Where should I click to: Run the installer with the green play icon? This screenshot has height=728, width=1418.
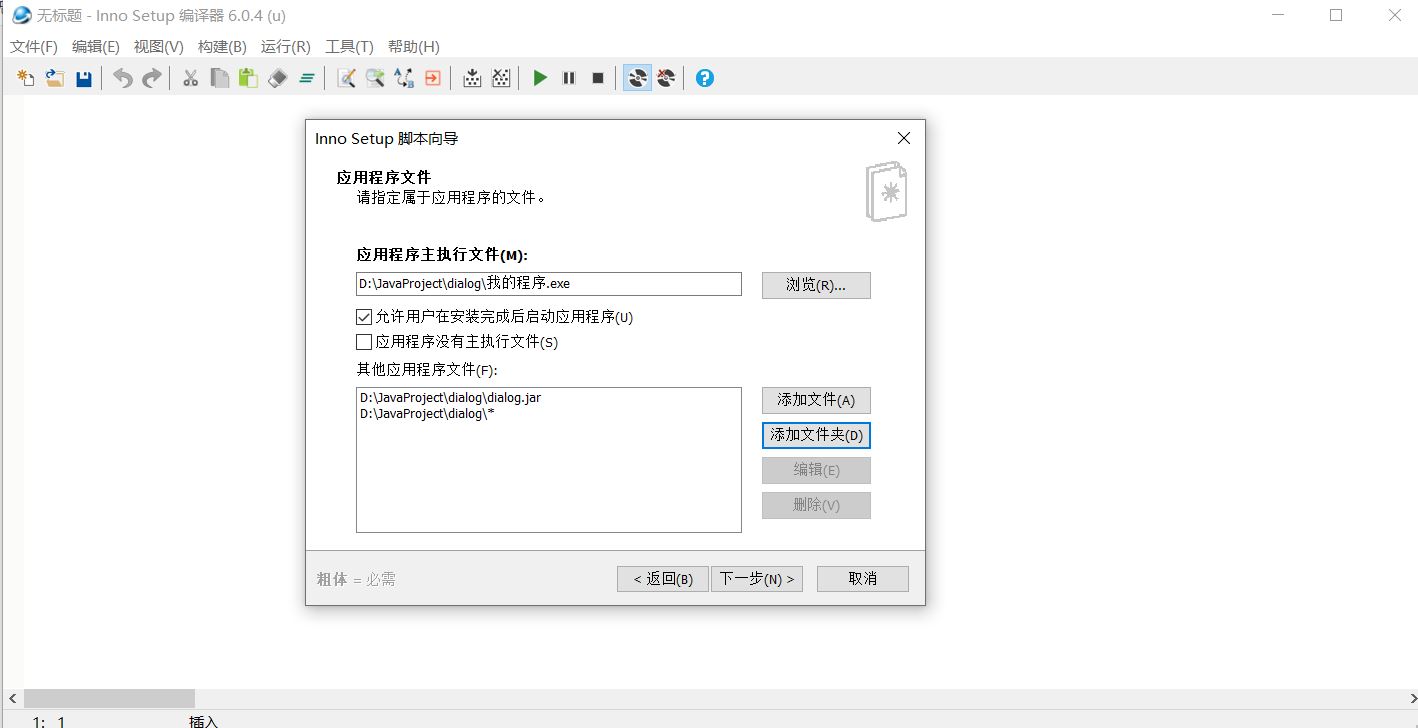pyautogui.click(x=540, y=78)
